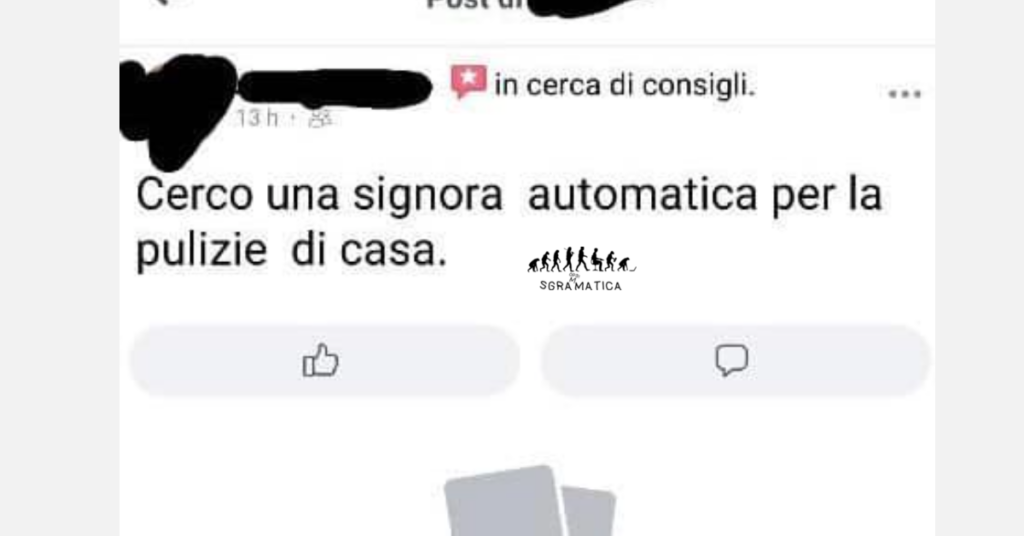Show audience via friends icon near timestamp
Viewport: 1024px width, 536px height.
[320, 118]
